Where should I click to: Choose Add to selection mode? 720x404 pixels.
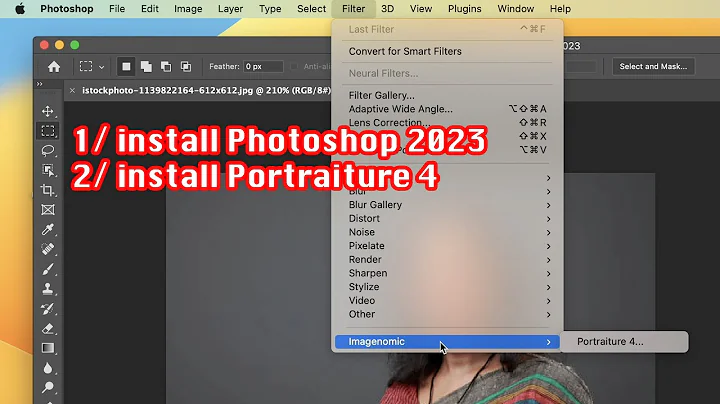click(x=146, y=67)
